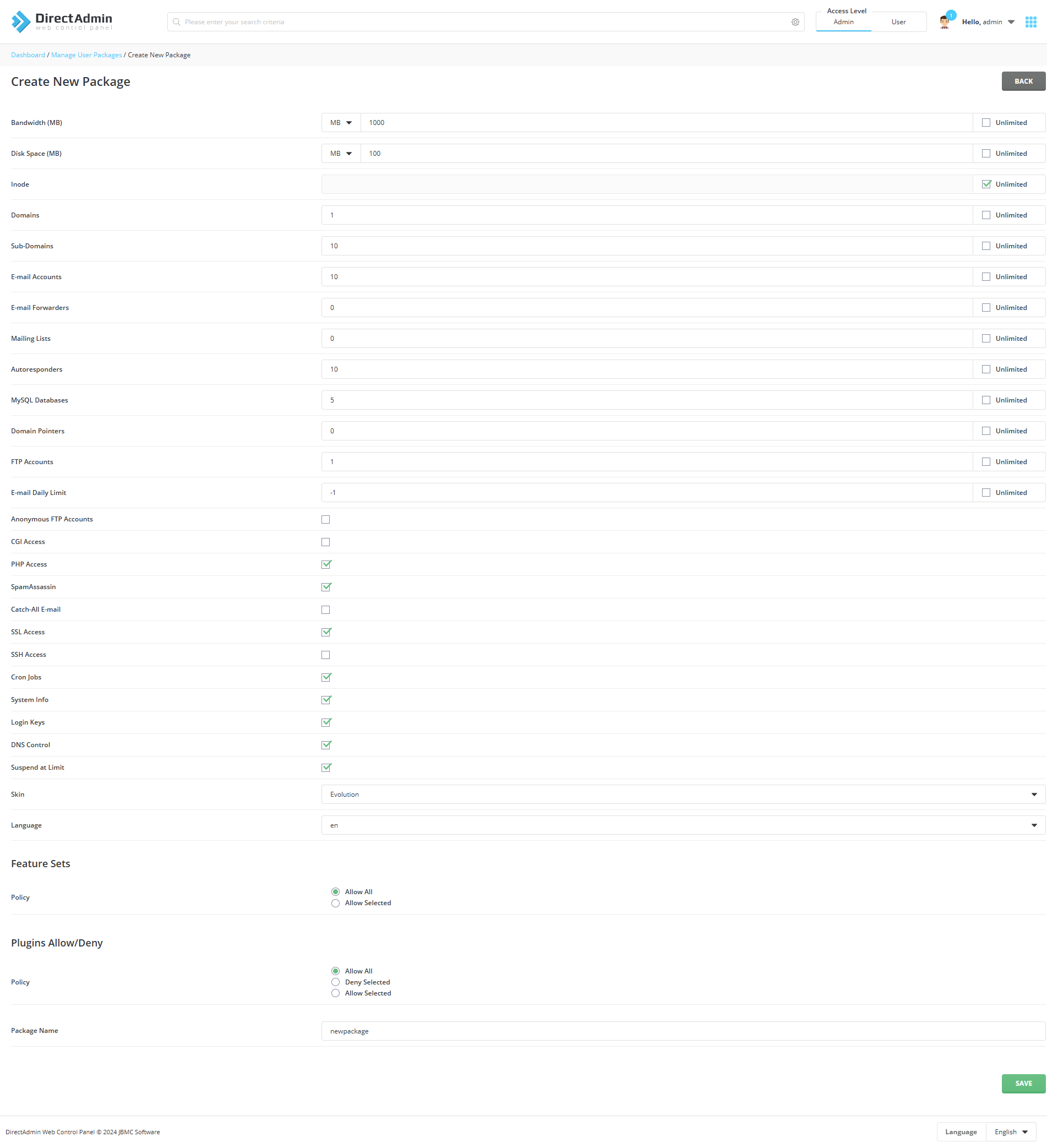Click the FTP Accounts value field
Screen dimensions: 1047x1148
tap(647, 461)
